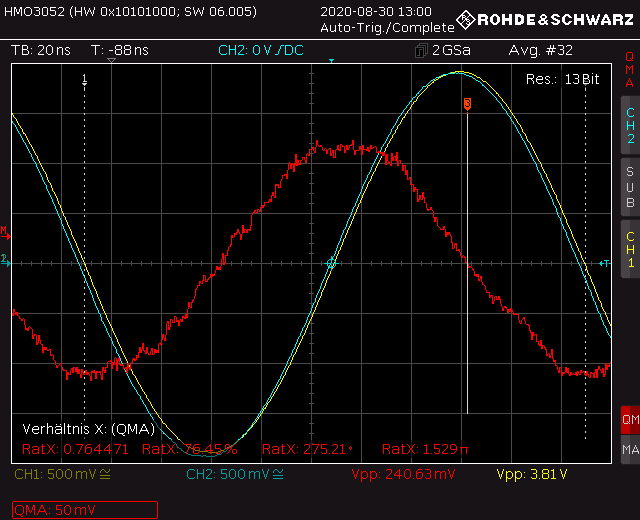Screen dimensions: 640x520
Task: Select the QMA: 50 mV field
Action: (85, 510)
